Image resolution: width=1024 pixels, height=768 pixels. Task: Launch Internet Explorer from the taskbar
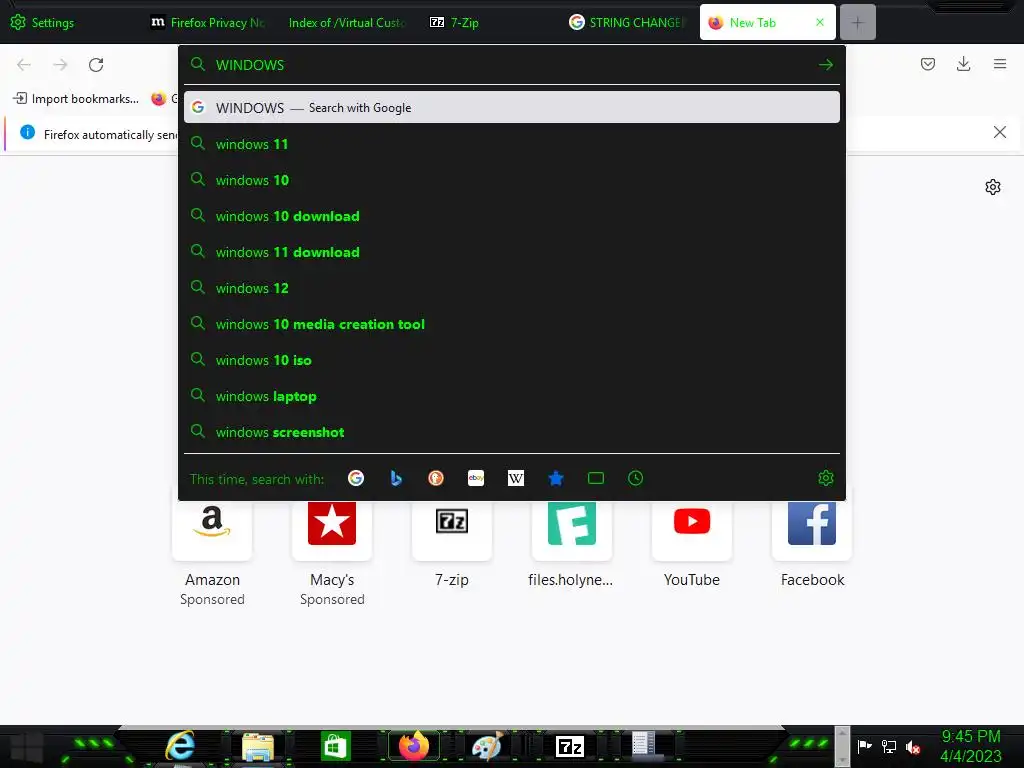(x=180, y=746)
